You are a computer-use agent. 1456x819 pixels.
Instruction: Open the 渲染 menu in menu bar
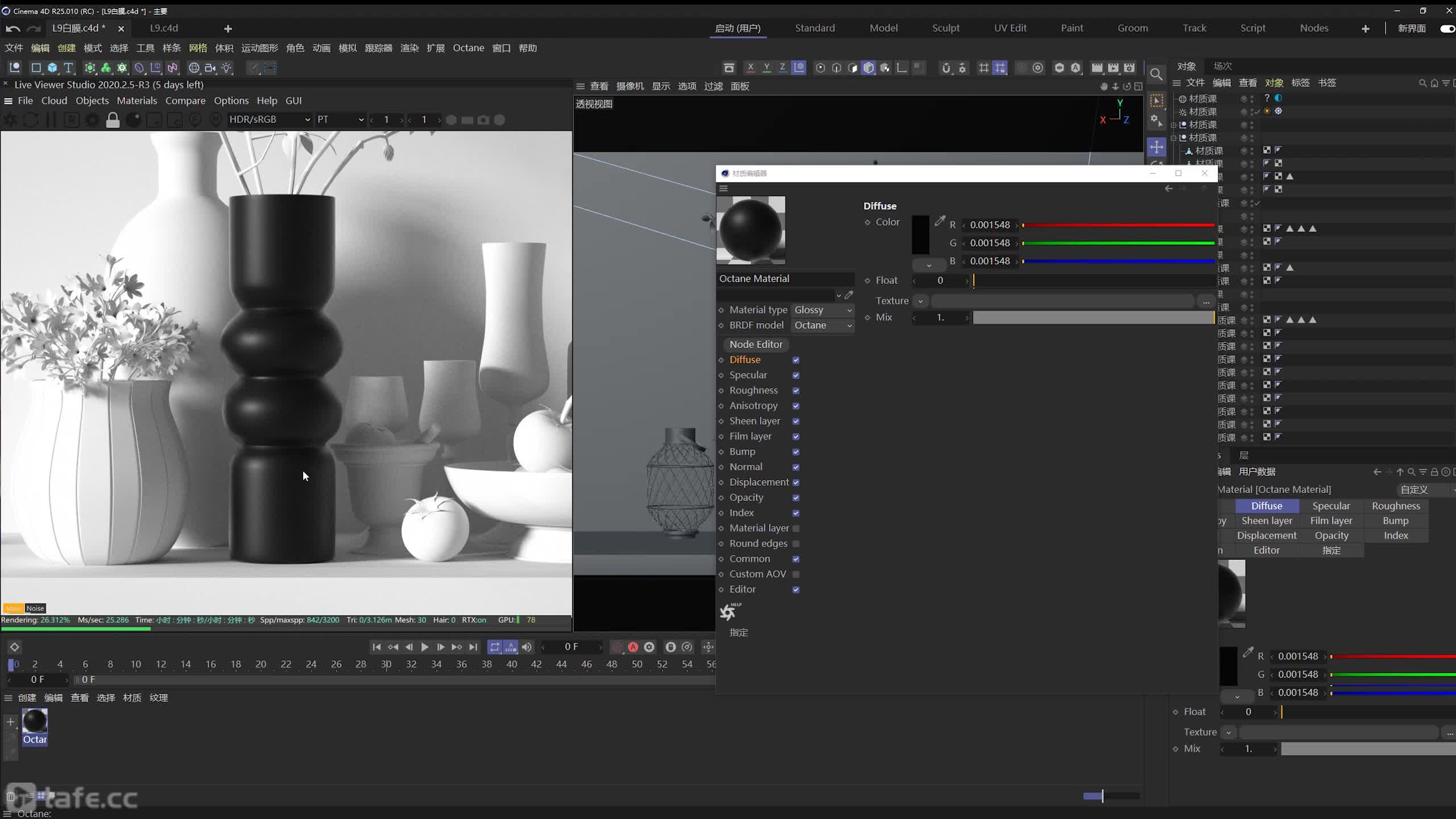pyautogui.click(x=409, y=48)
